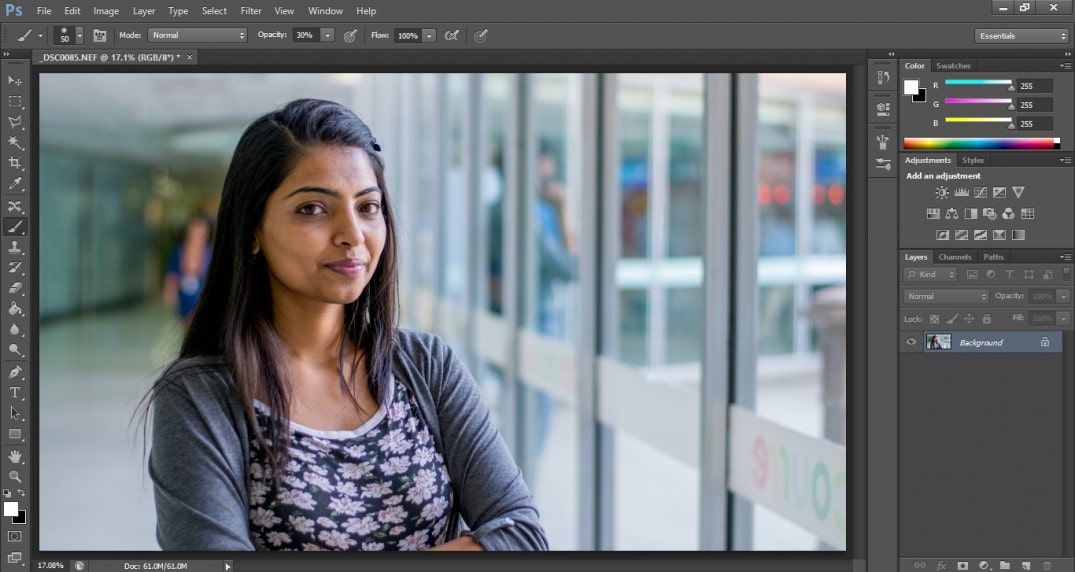Switch to the Swatches tab

[x=953, y=66]
